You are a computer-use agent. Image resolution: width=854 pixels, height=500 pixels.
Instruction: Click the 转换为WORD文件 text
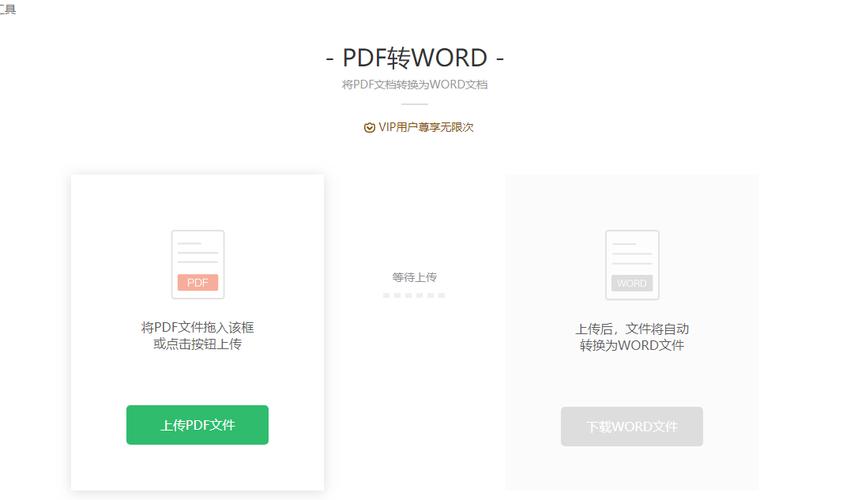[x=632, y=345]
